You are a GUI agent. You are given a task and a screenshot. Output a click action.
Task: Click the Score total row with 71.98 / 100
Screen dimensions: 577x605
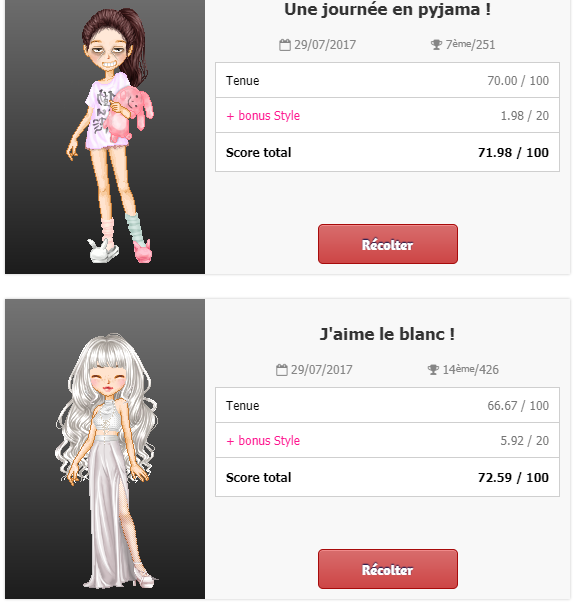(387, 152)
